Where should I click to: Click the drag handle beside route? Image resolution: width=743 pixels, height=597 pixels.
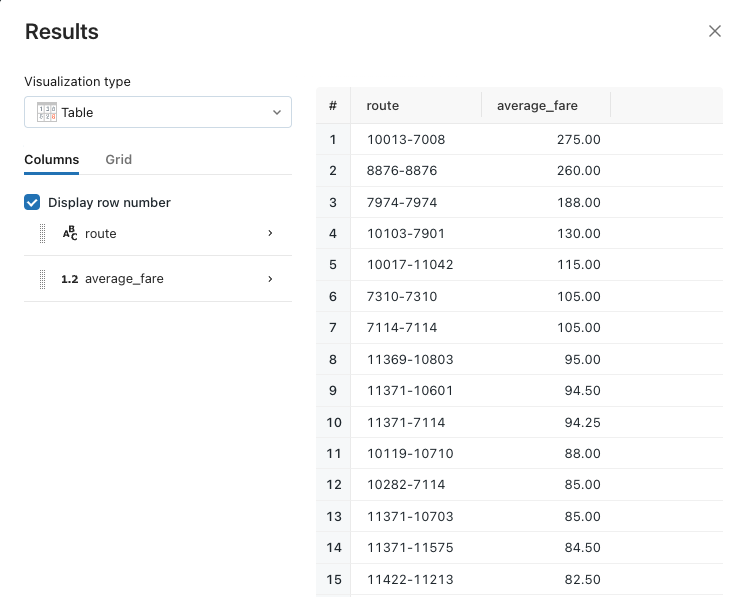tap(43, 233)
